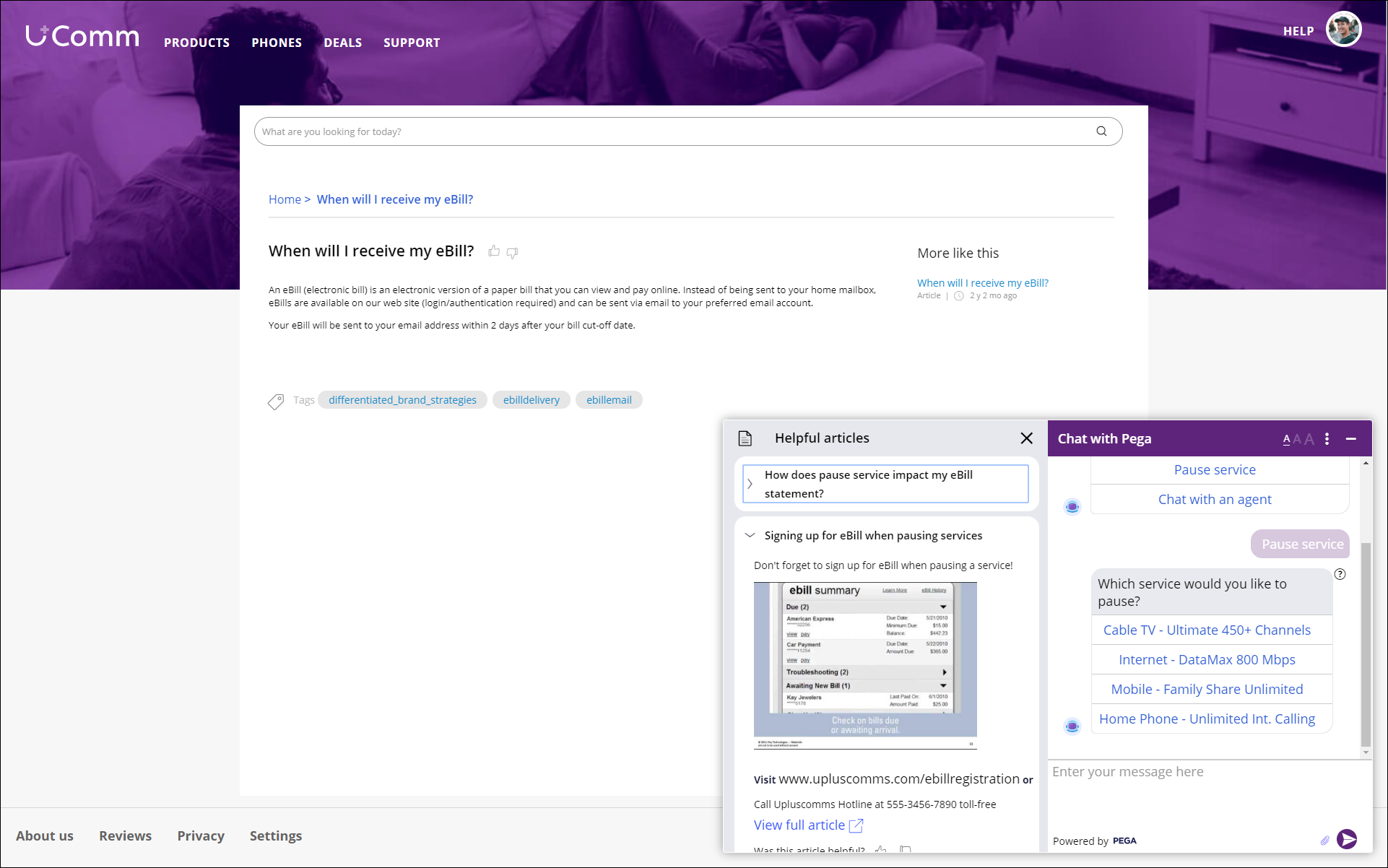
Task: Minimize the Chat with Pega window
Action: tap(1350, 439)
